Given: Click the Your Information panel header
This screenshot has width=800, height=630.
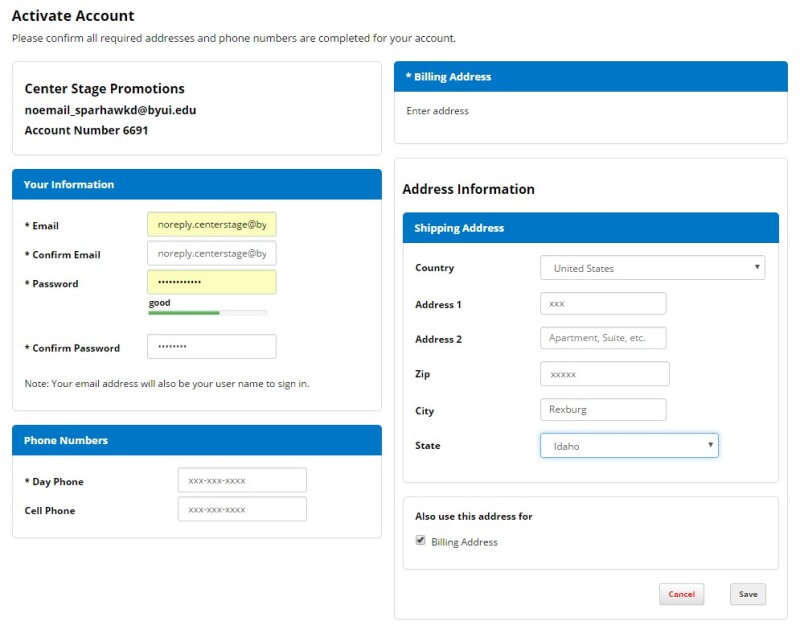Looking at the screenshot, I should pos(196,184).
